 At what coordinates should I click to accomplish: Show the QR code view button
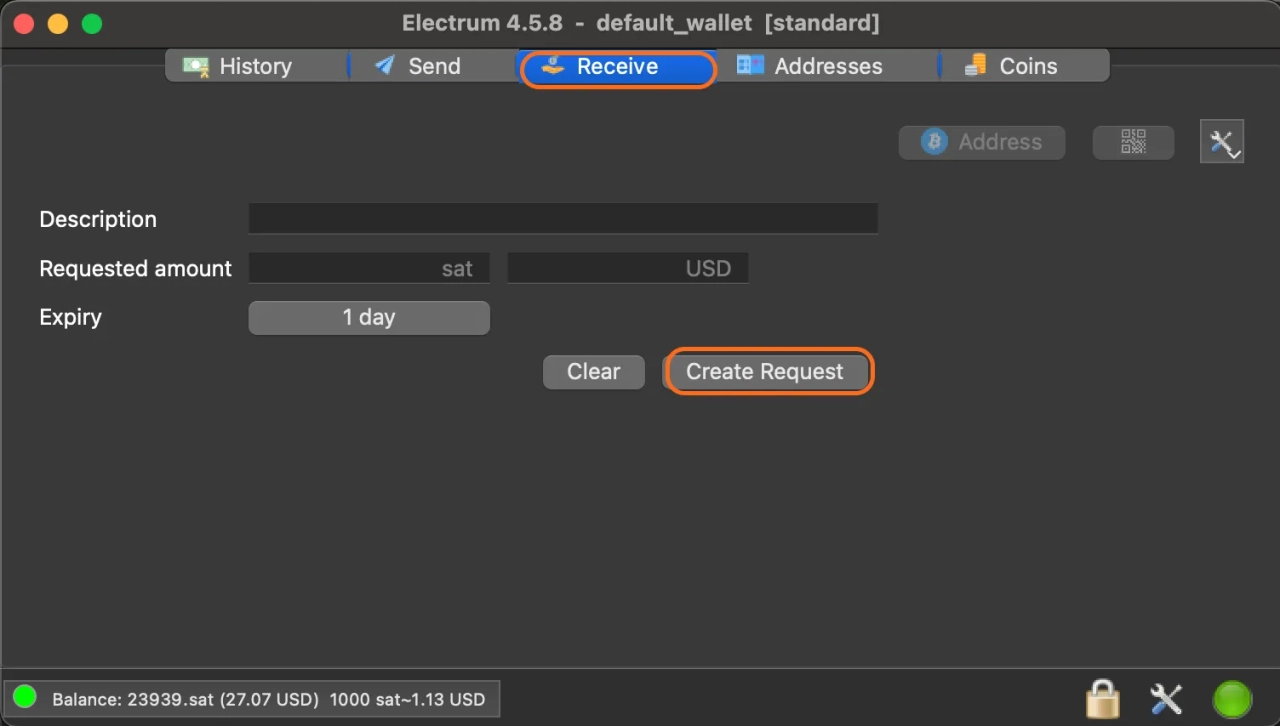(1133, 142)
